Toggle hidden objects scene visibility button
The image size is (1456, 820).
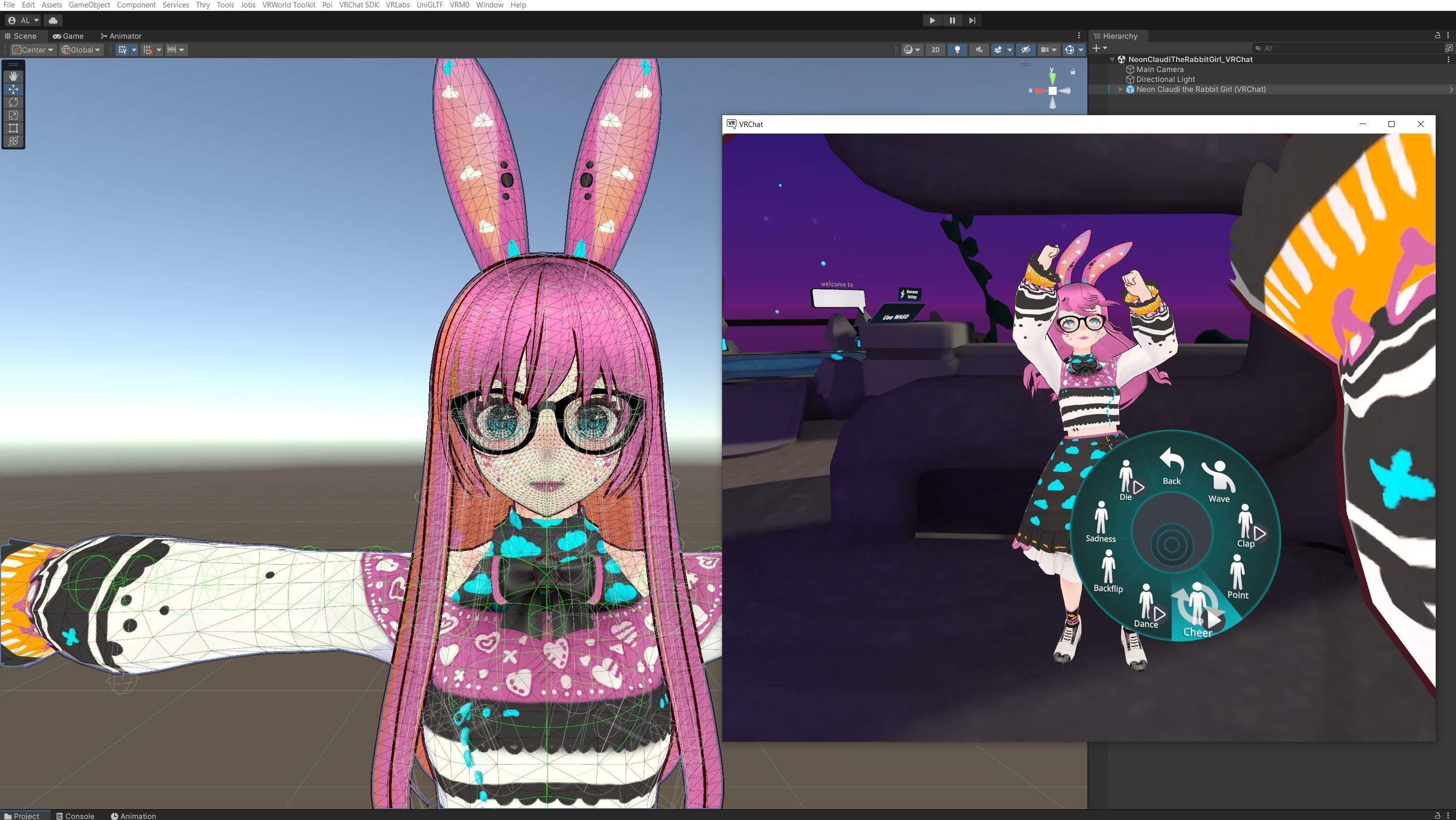[x=1025, y=50]
